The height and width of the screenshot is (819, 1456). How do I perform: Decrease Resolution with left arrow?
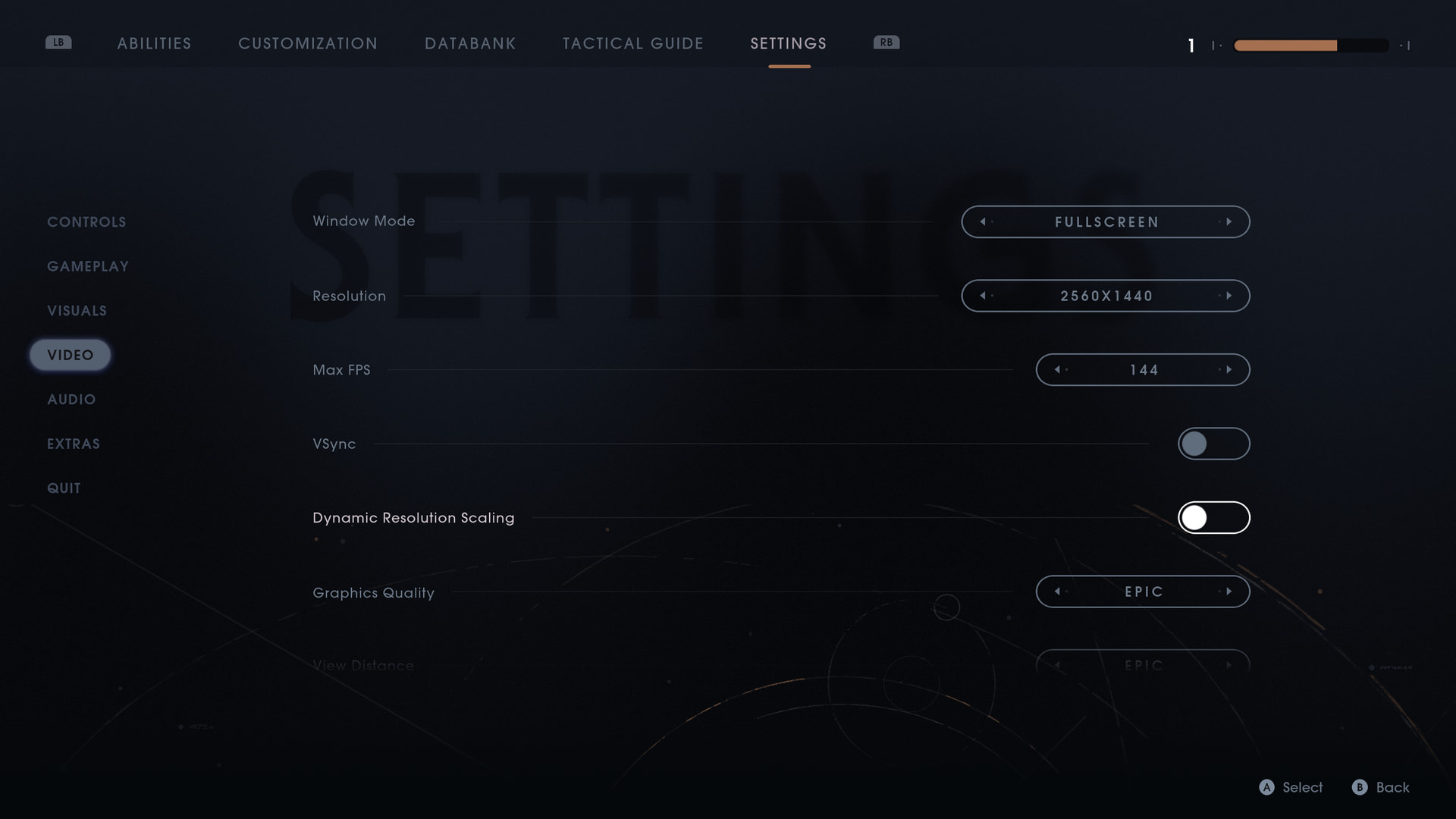(x=983, y=296)
